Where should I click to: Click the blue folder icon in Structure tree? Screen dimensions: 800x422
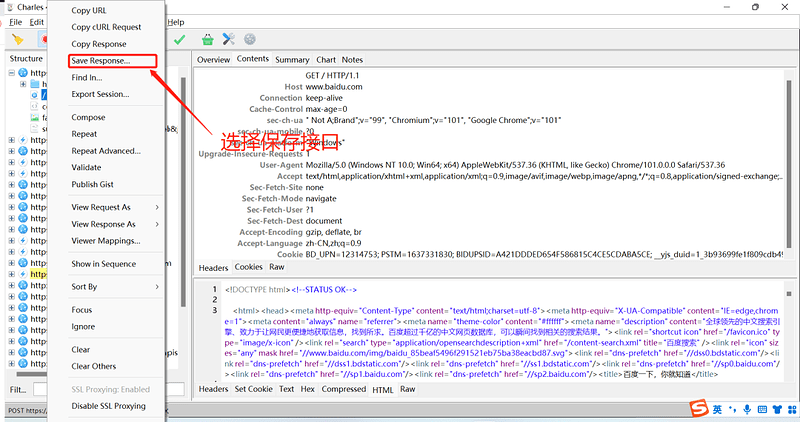pyautogui.click(x=35, y=84)
